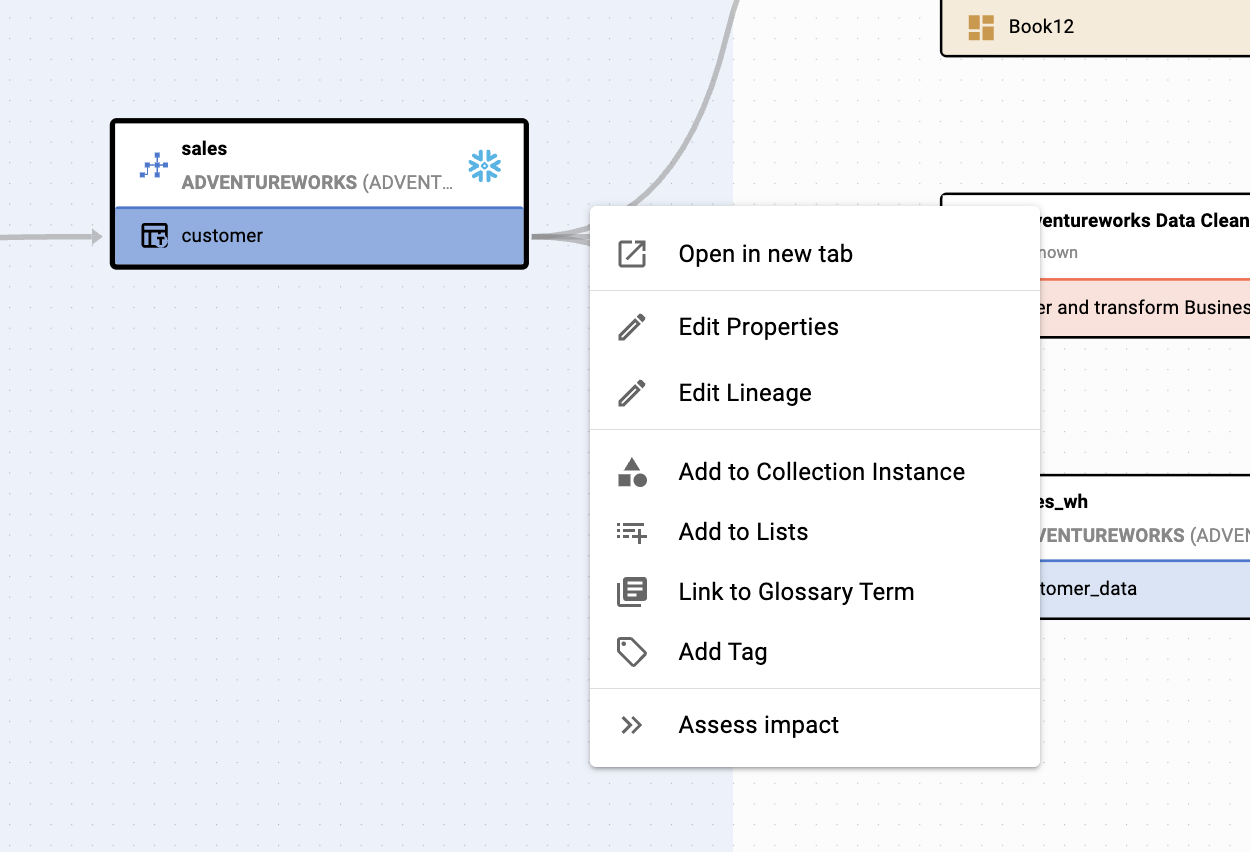Run Assess impact from context menu
Screen dimensions: 1250x852
[x=758, y=725]
